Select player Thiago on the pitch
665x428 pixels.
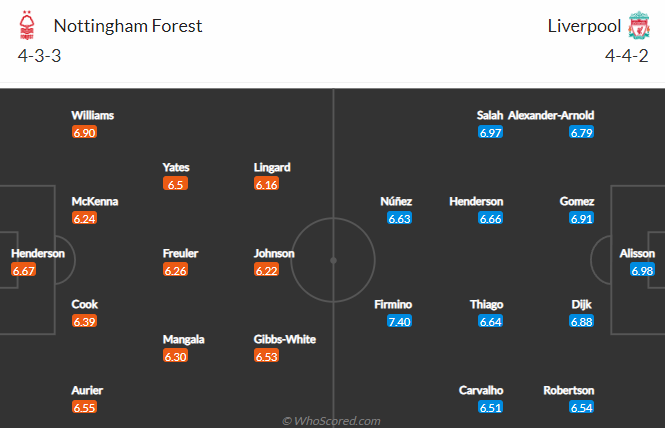pyautogui.click(x=486, y=305)
